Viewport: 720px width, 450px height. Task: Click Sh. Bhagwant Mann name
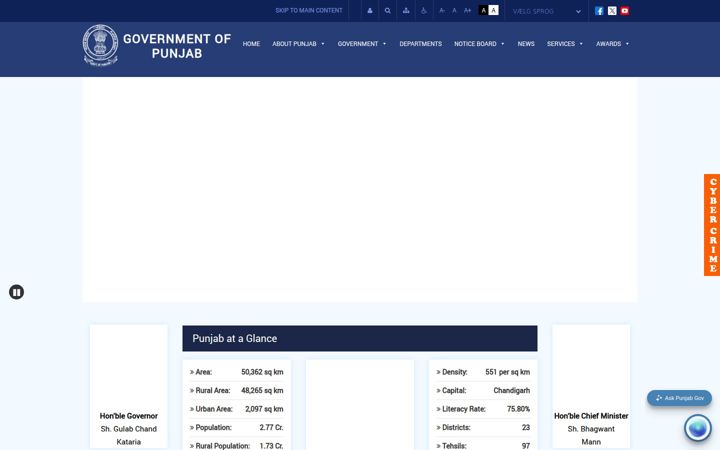click(x=591, y=435)
